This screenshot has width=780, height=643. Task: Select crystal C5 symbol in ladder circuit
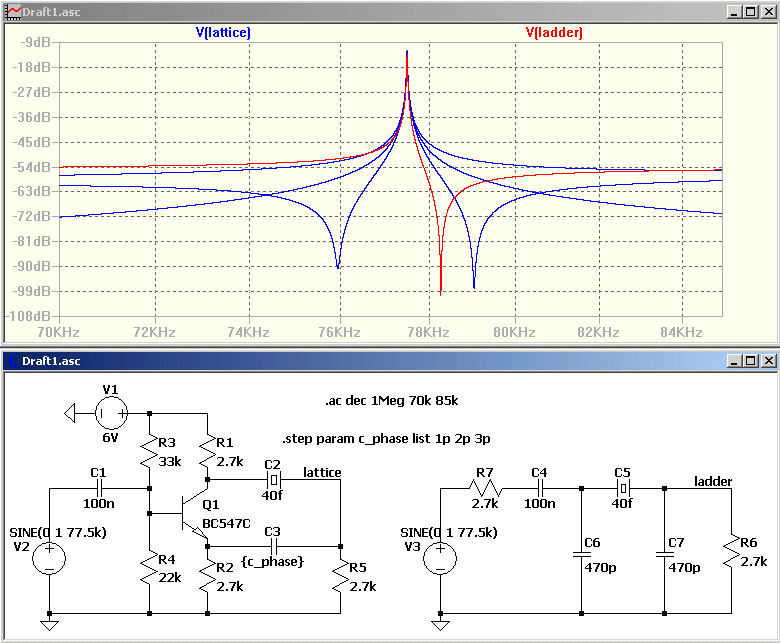(623, 488)
